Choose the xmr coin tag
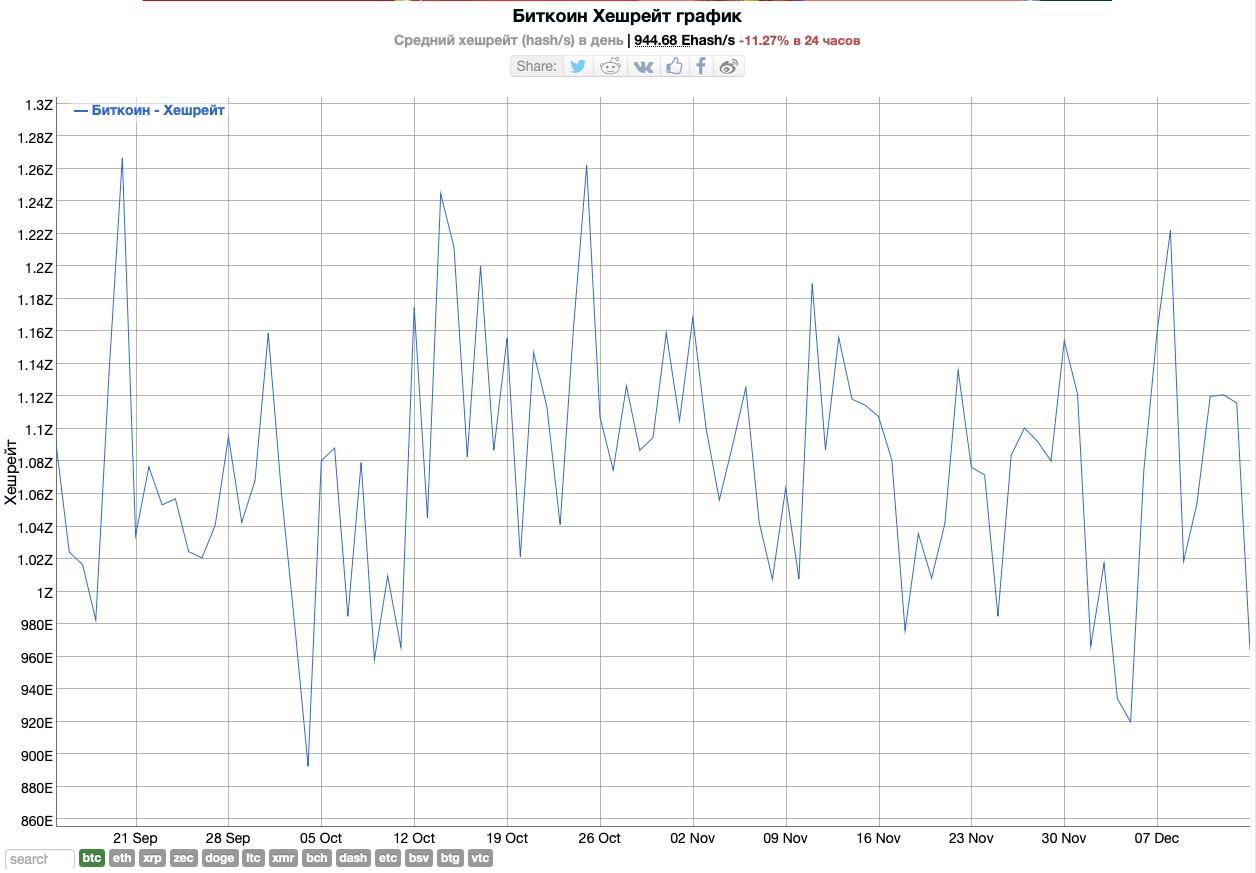 click(283, 858)
